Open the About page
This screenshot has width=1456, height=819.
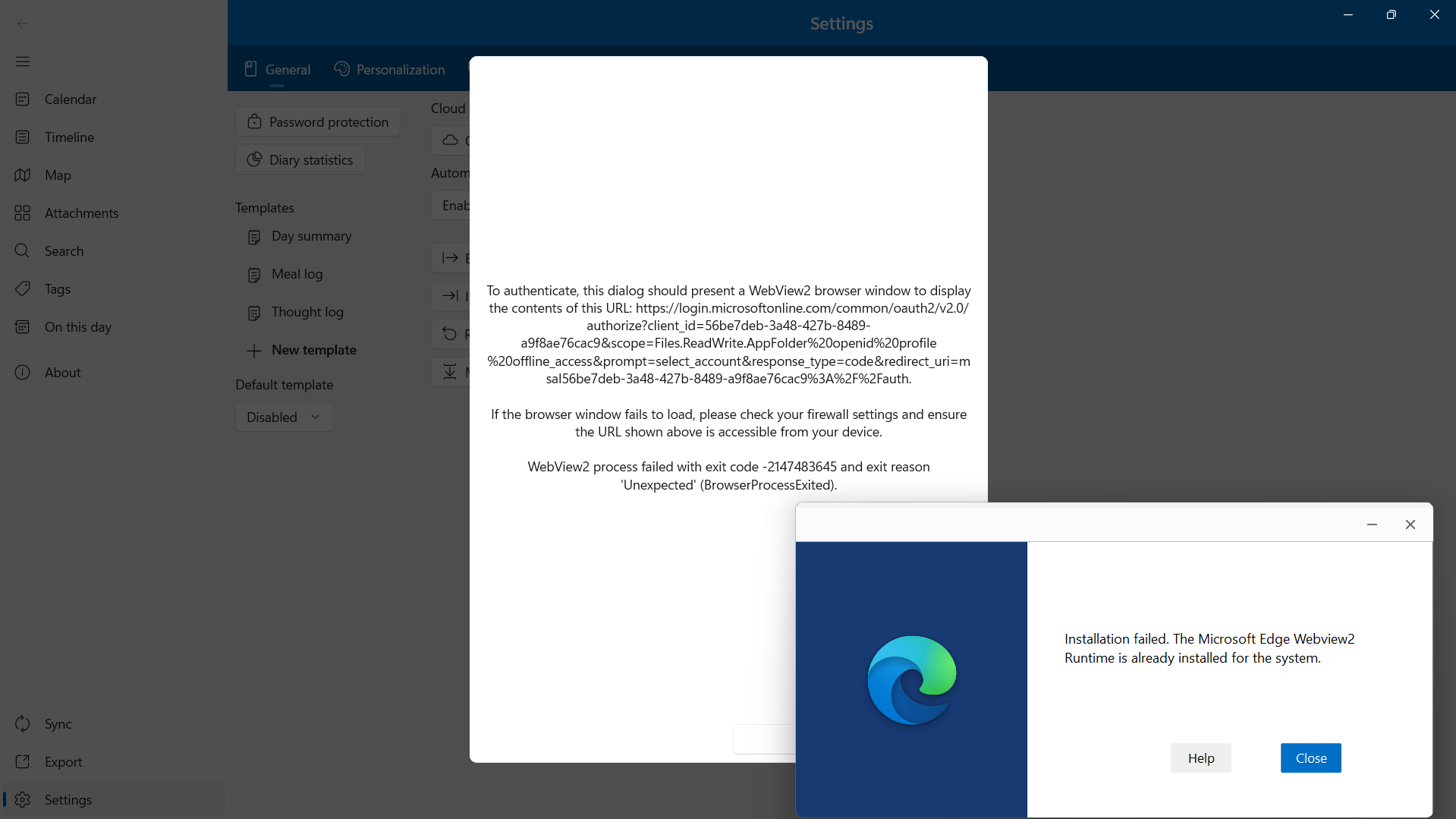tap(114, 373)
